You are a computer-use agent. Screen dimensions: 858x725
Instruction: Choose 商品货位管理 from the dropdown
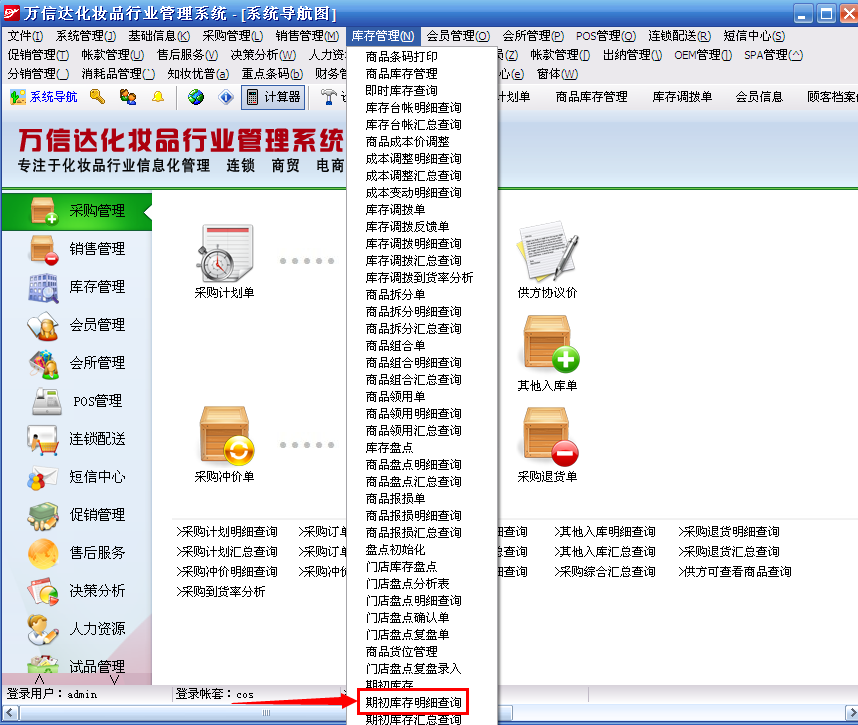(402, 652)
